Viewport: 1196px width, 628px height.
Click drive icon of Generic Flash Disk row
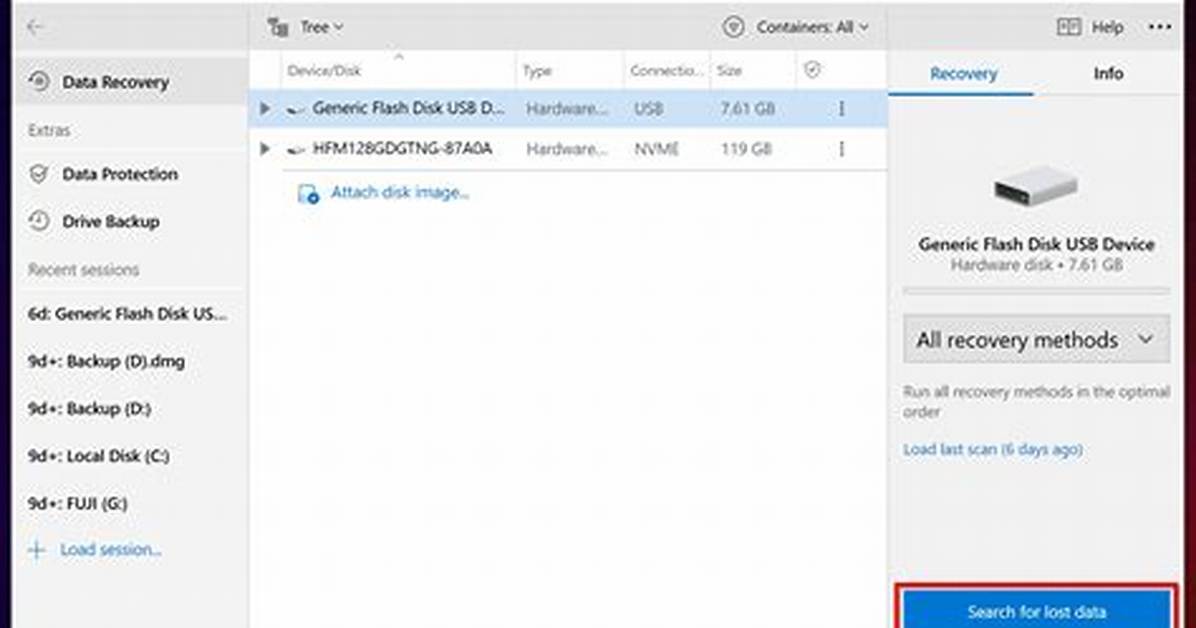[x=295, y=110]
